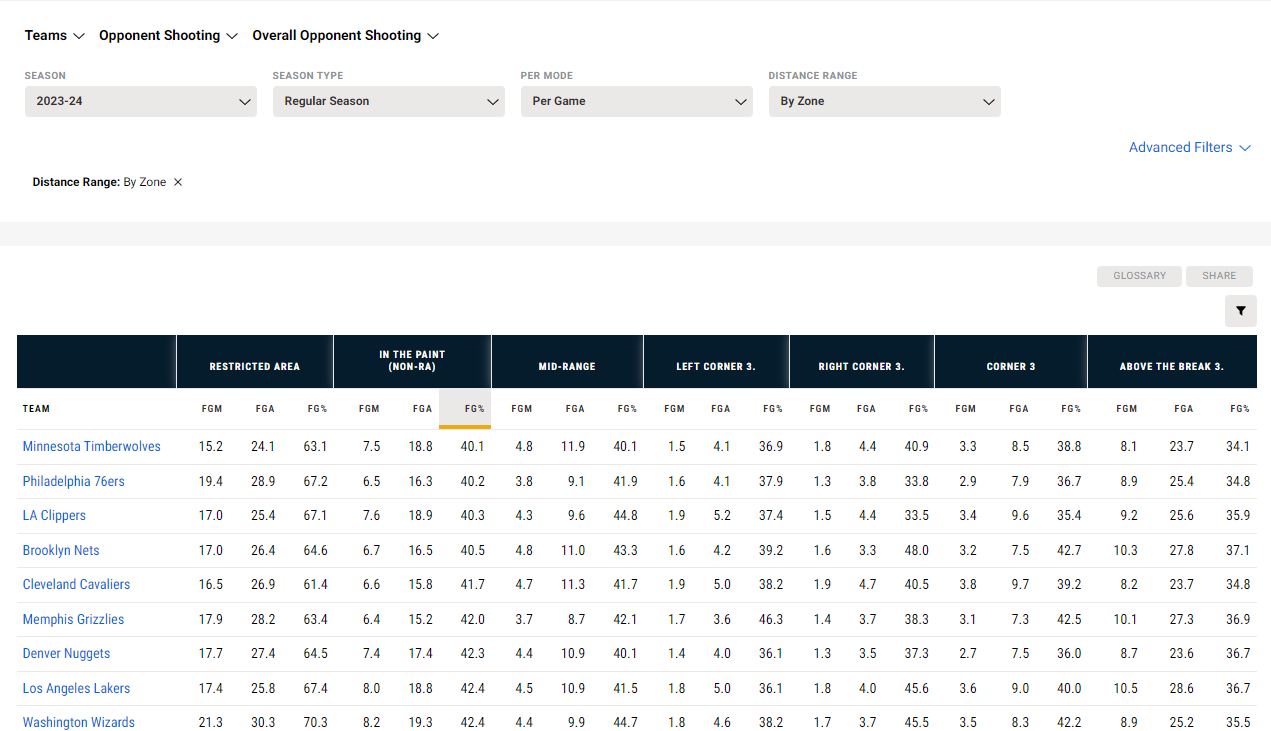The image size is (1271, 731).
Task: Click the In The Paint (Non-RA) group header
Action: pyautogui.click(x=412, y=361)
